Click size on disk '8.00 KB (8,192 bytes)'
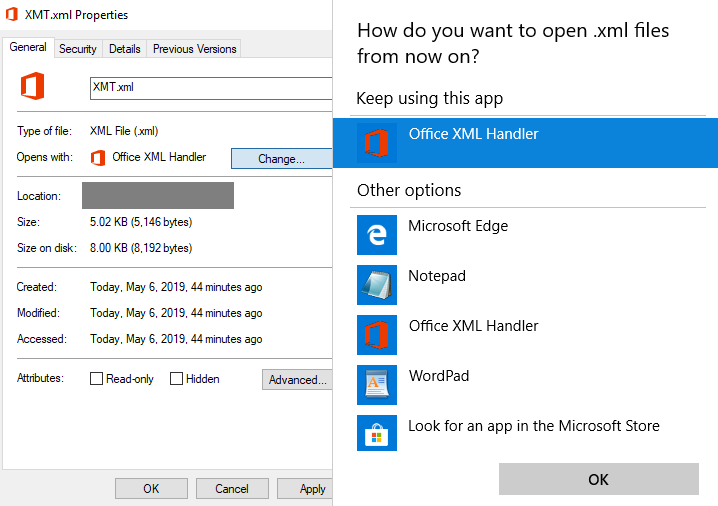The height and width of the screenshot is (506, 718). (141, 248)
